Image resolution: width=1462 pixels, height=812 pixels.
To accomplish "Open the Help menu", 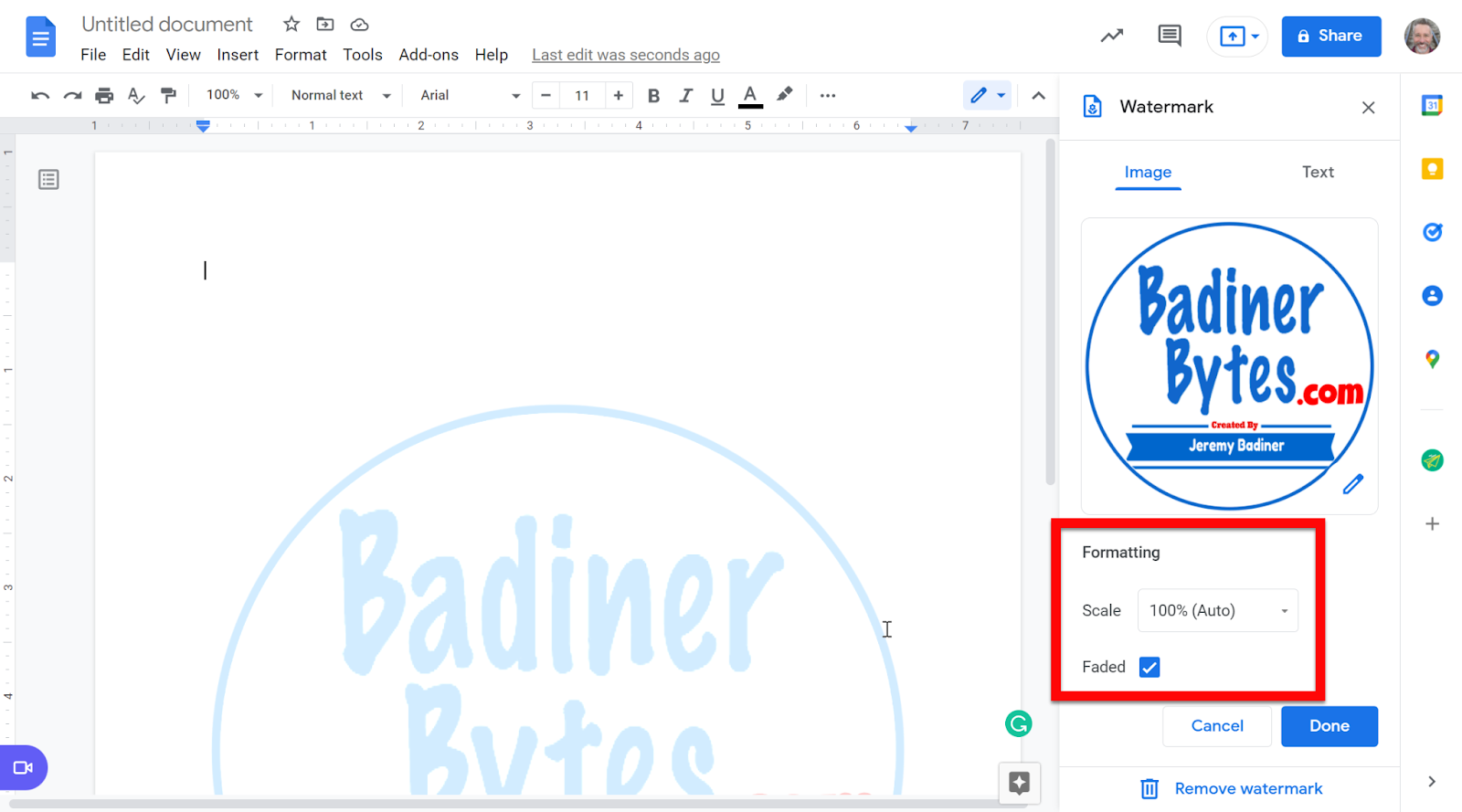I will tap(491, 55).
